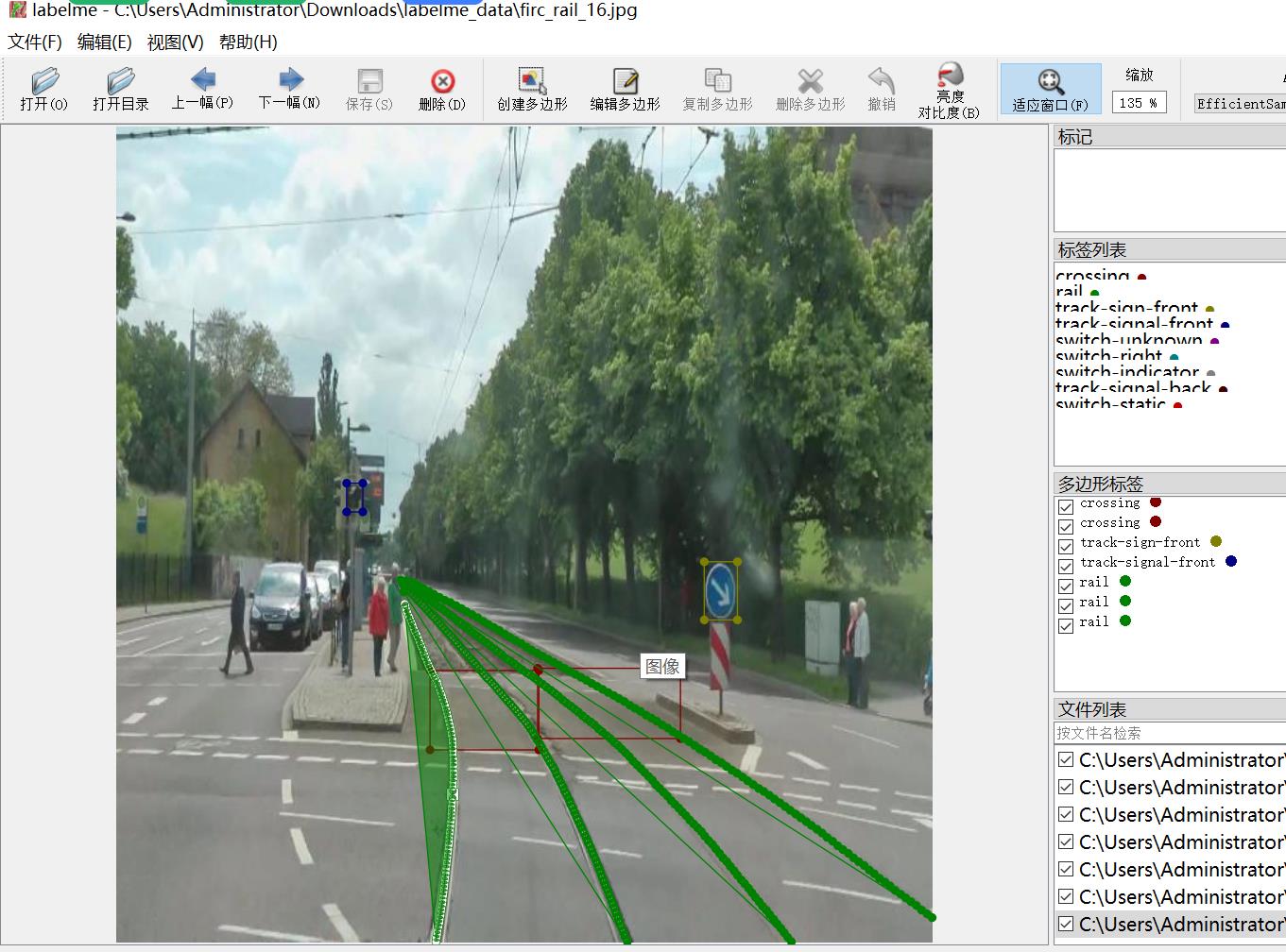Click the file name search field
This screenshot has width=1286, height=952.
1169,733
